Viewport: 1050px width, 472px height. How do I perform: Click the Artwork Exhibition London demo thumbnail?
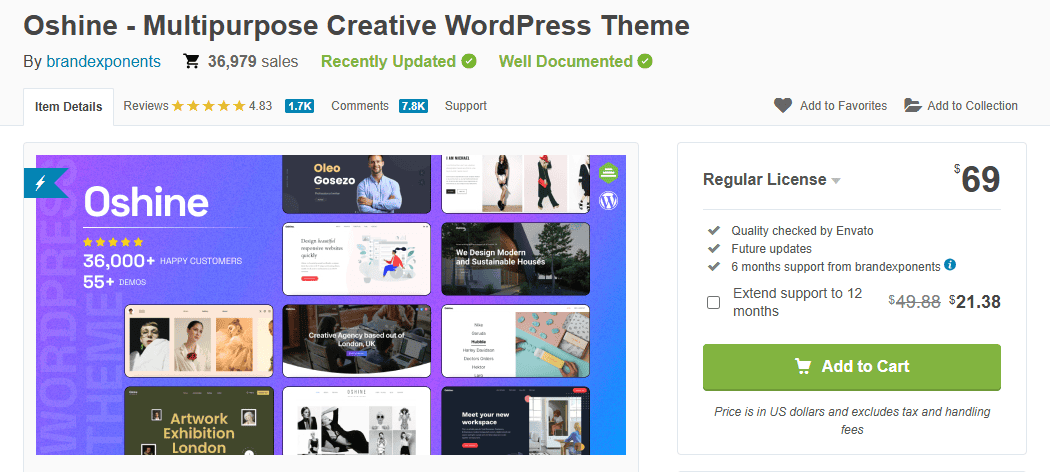199,420
